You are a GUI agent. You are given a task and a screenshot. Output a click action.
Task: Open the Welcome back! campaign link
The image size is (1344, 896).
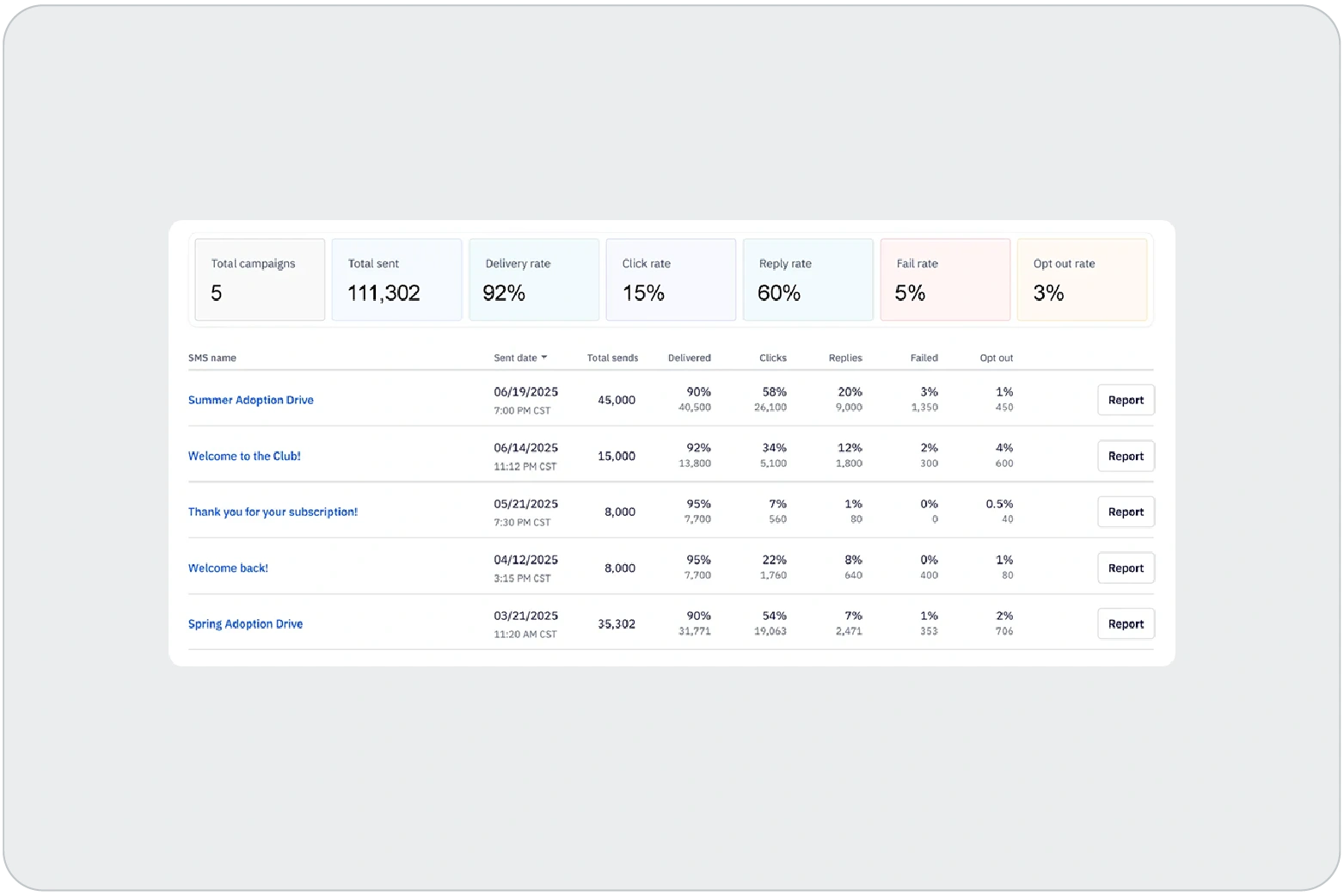point(228,568)
